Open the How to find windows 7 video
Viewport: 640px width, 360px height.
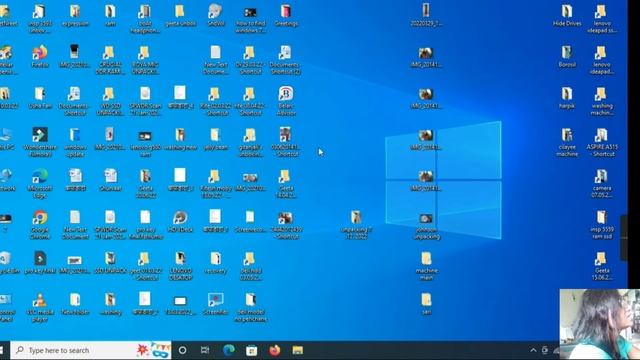coord(251,19)
